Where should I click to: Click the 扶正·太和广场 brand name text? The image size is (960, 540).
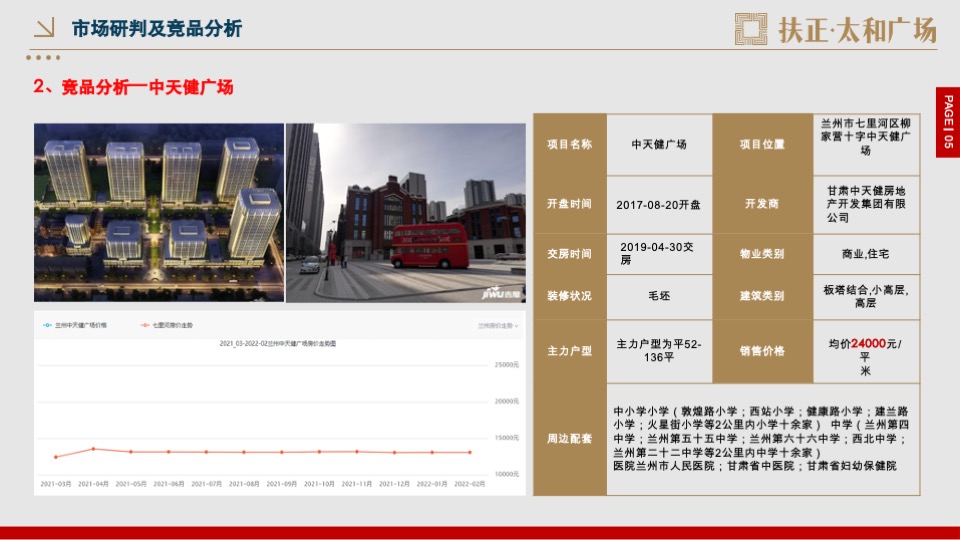point(858,30)
